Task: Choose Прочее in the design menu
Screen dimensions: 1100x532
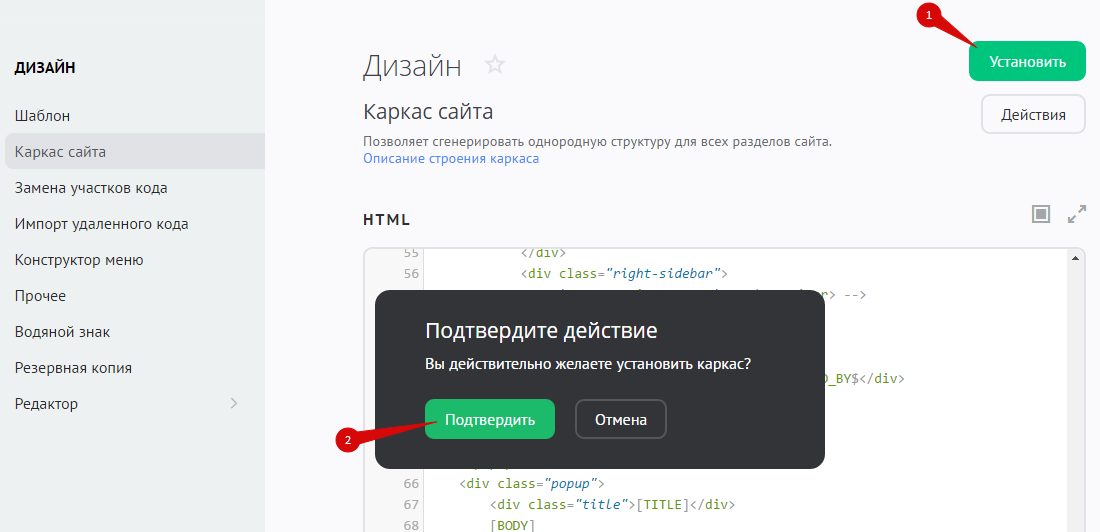Action: pos(40,296)
